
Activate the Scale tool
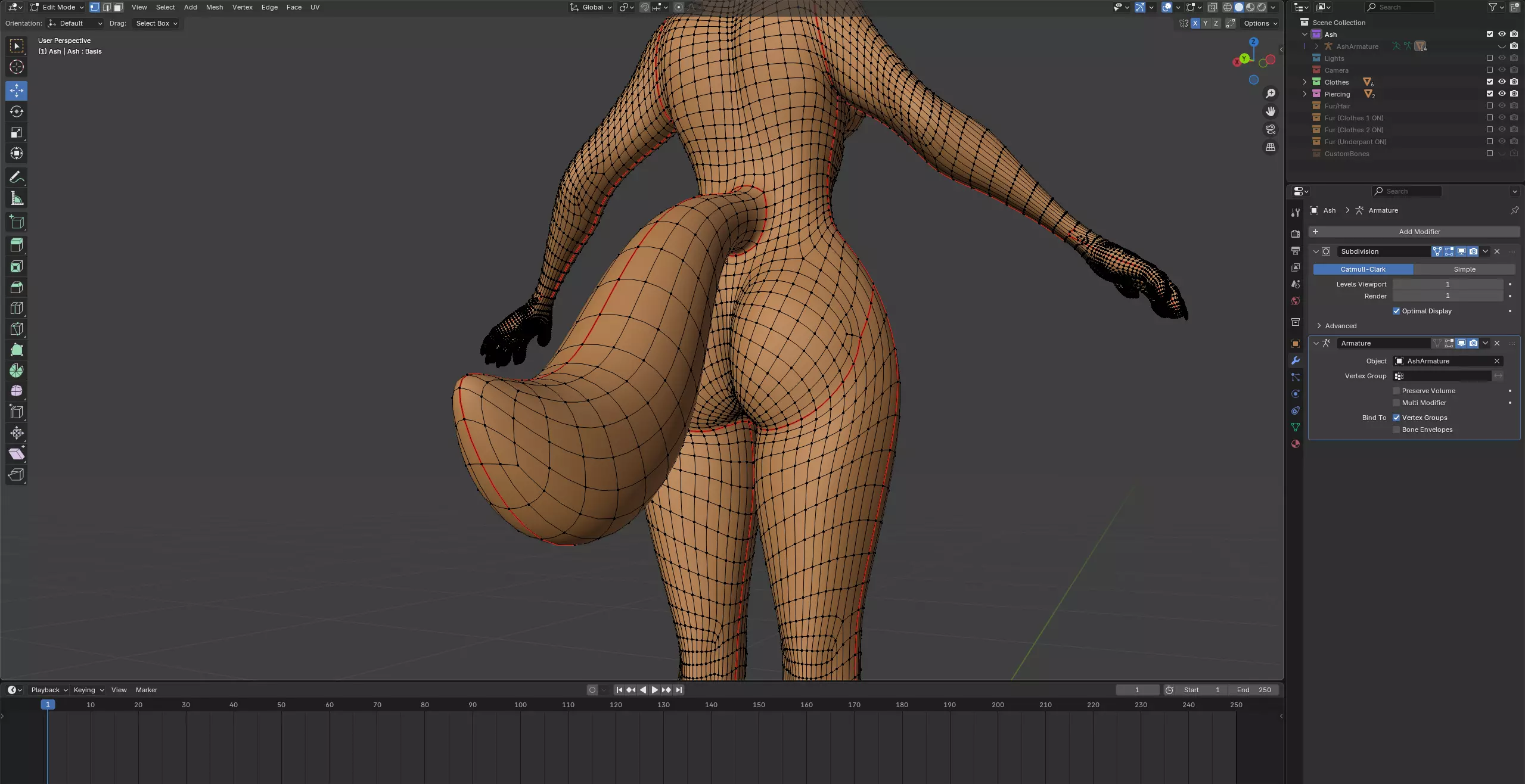click(x=17, y=132)
